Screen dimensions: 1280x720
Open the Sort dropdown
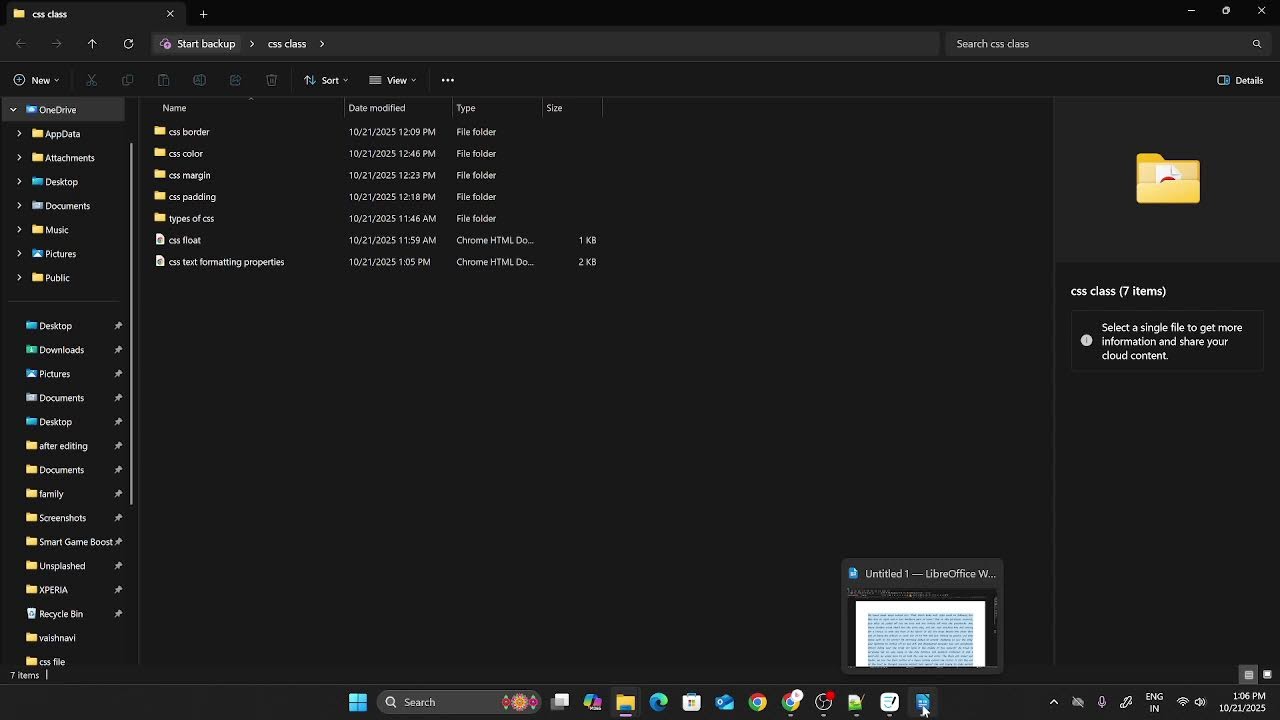click(326, 80)
